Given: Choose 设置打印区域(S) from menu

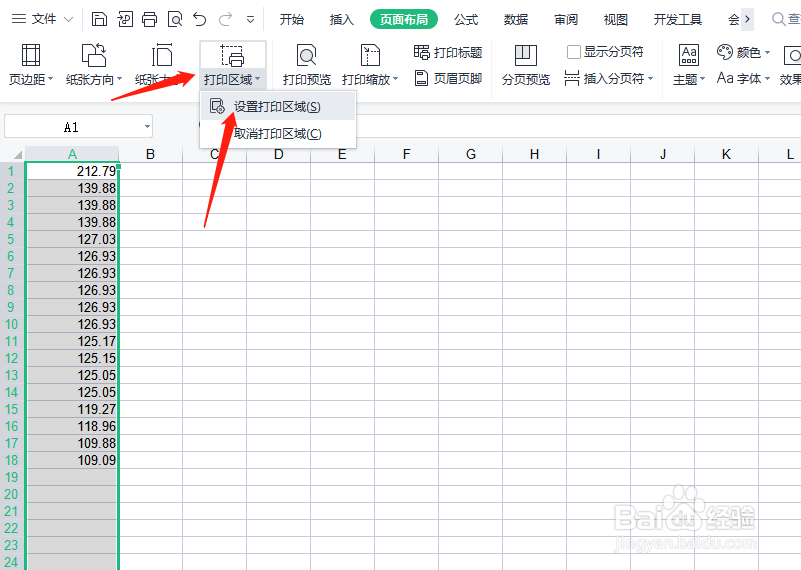Looking at the screenshot, I should (x=278, y=106).
